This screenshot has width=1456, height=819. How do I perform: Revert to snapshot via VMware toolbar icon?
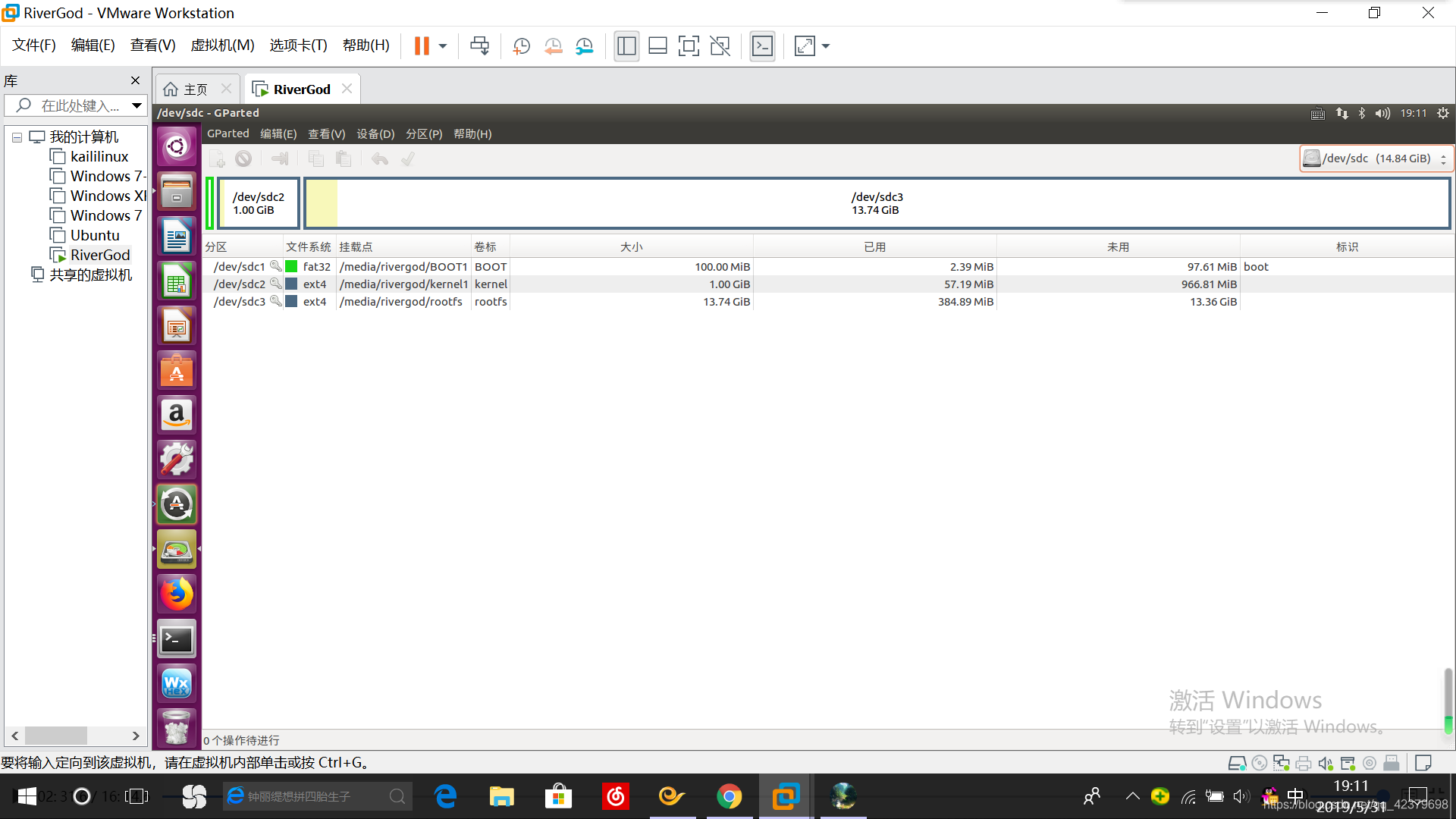[x=553, y=46]
